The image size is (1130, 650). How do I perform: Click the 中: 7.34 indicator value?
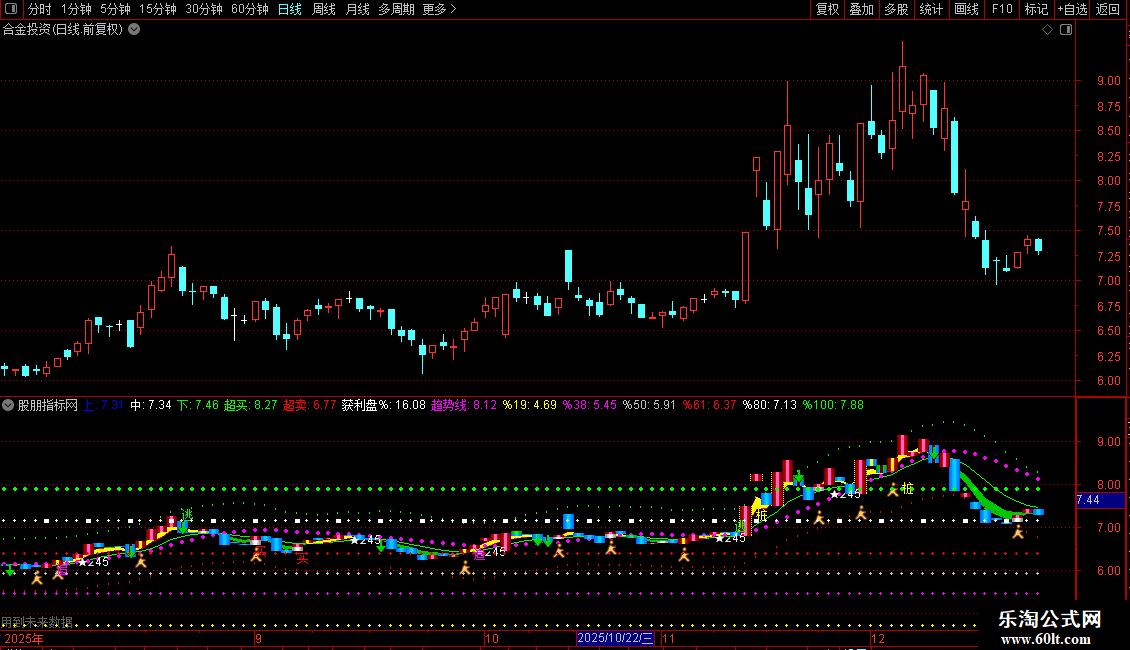pos(151,405)
